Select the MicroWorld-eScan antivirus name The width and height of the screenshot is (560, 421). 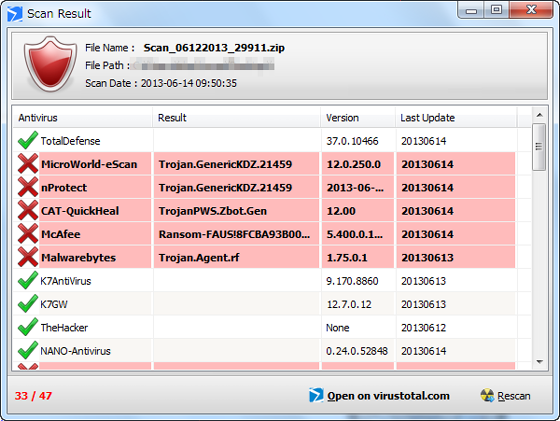[x=89, y=164]
